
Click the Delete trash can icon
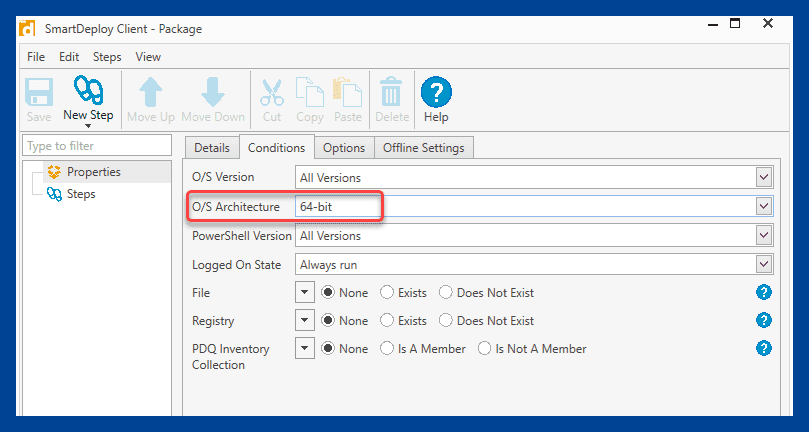392,92
